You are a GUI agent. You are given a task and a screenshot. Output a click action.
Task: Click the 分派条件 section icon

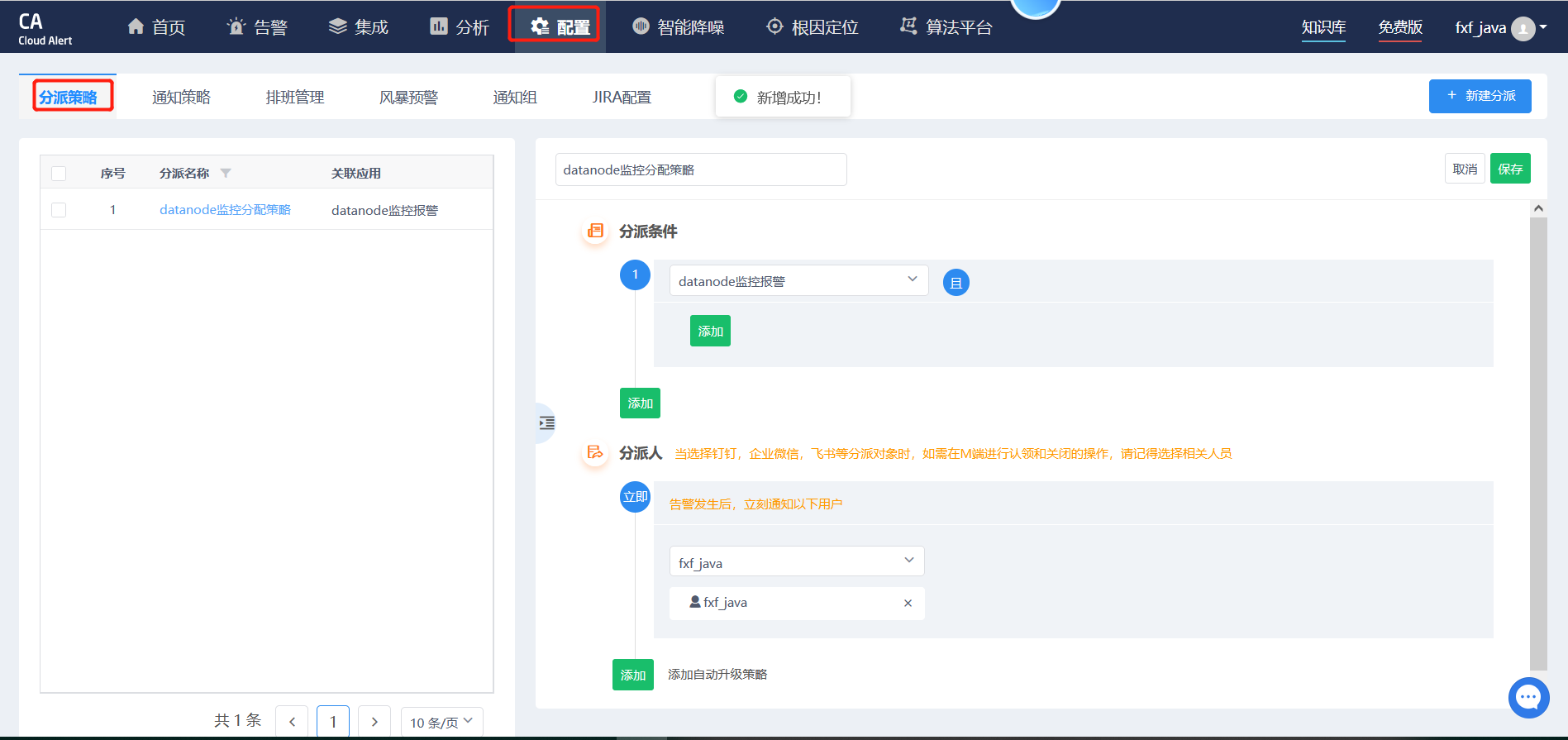(x=595, y=231)
